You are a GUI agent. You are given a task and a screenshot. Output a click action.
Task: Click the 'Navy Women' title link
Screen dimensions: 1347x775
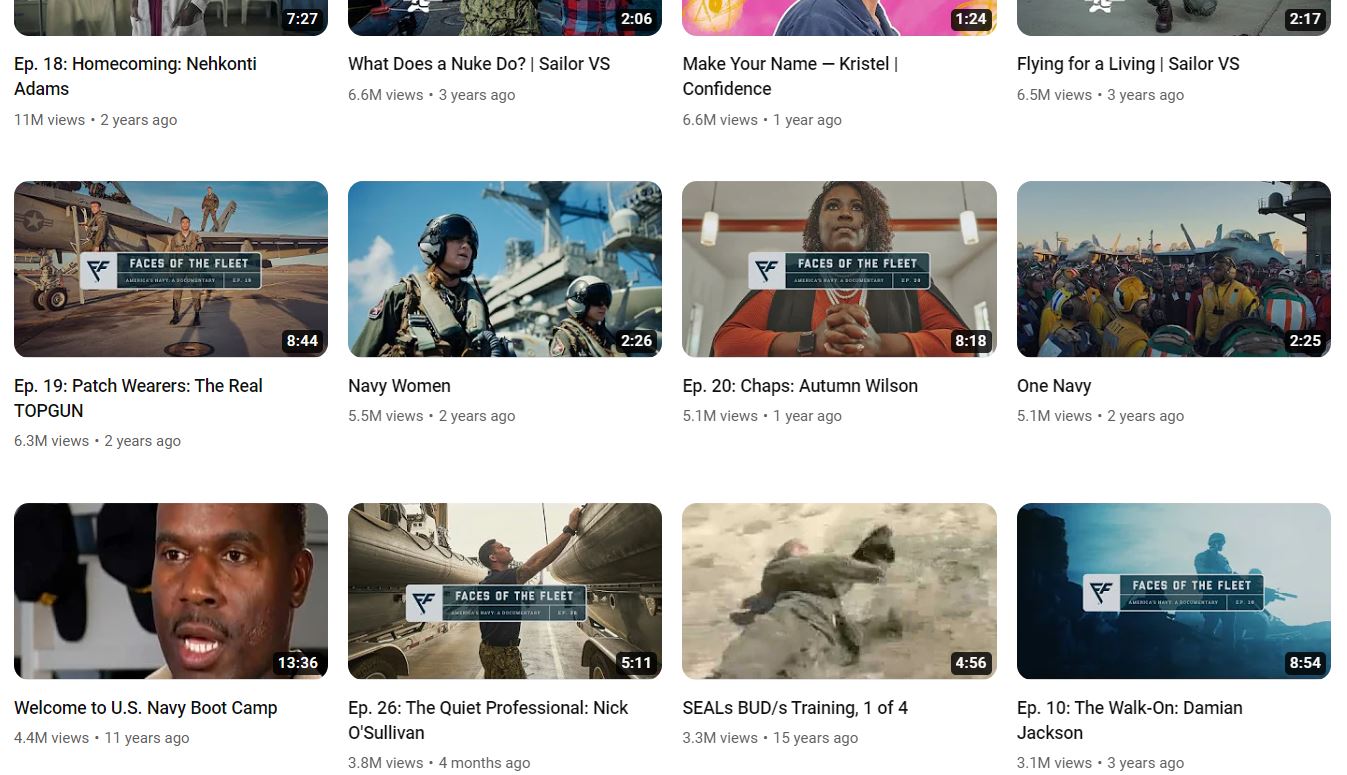pos(399,386)
